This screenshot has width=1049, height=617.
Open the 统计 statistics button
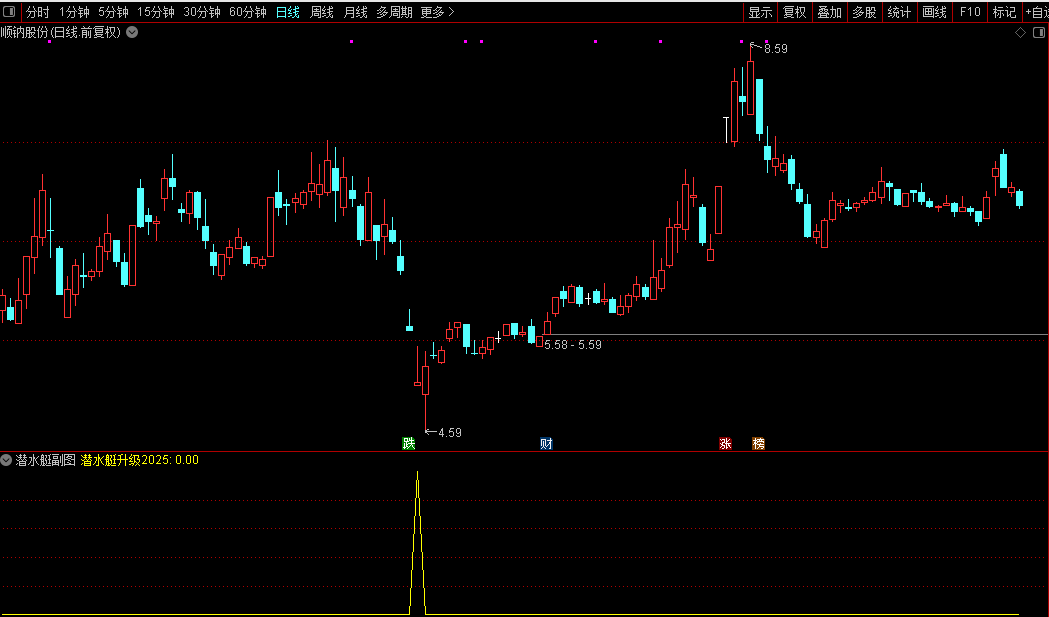pos(899,12)
